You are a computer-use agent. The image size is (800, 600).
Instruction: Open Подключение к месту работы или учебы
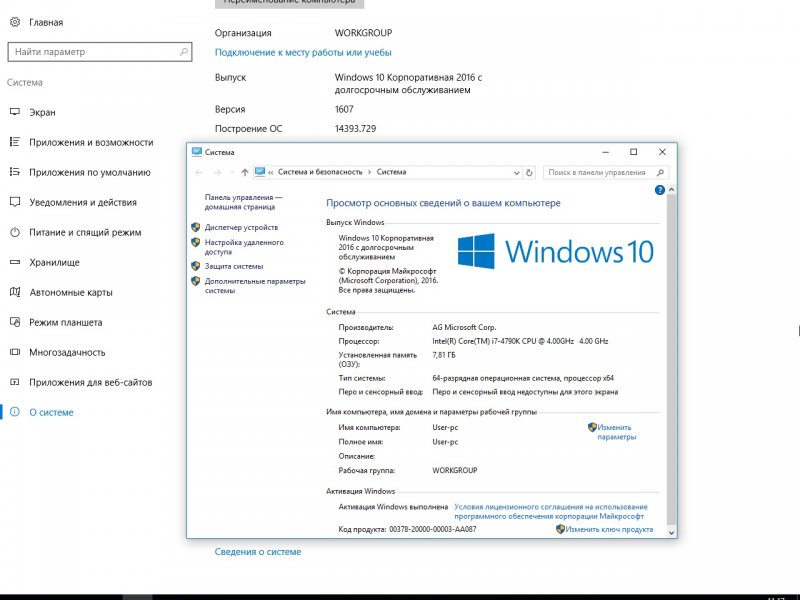coord(303,53)
